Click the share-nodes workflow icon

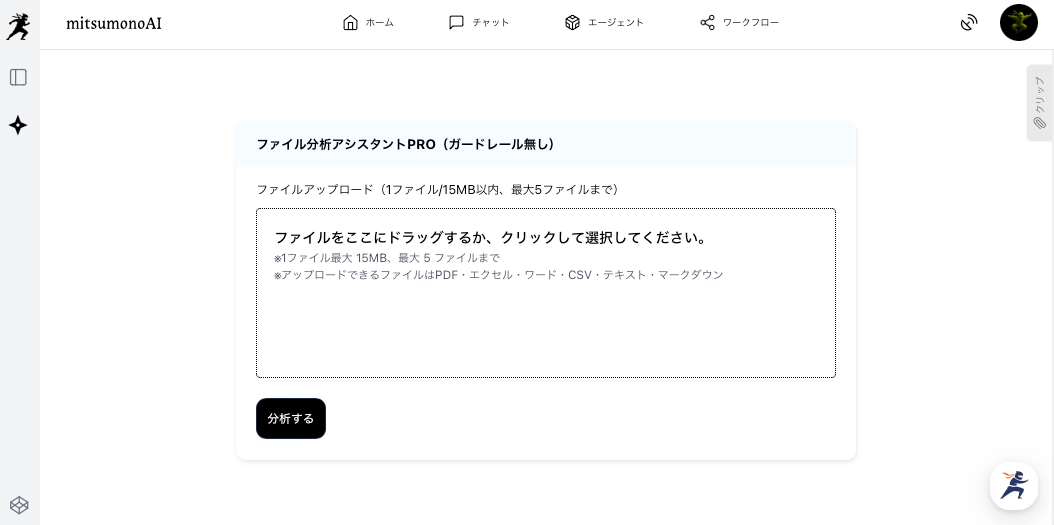point(707,22)
